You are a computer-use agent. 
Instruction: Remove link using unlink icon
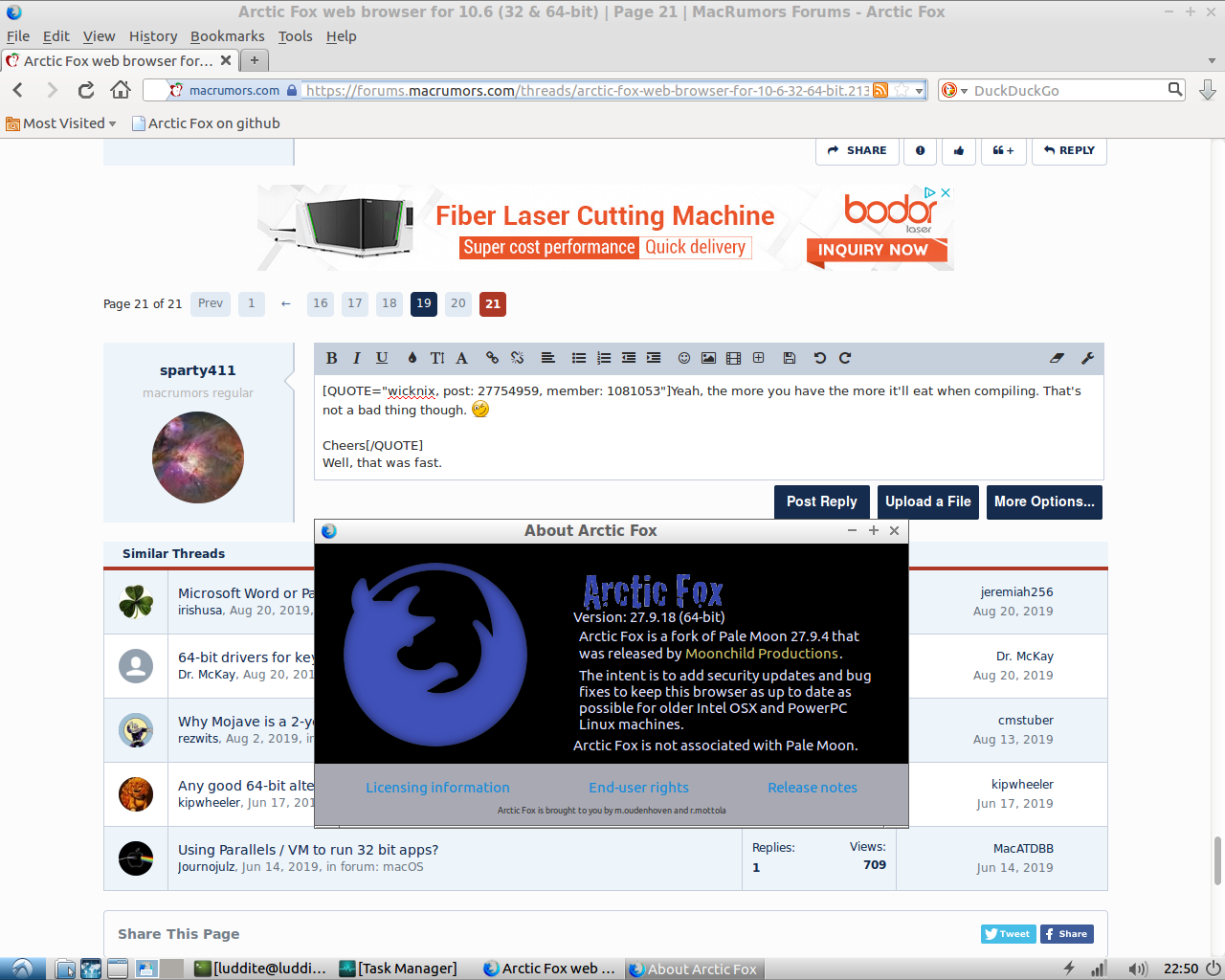pos(517,358)
